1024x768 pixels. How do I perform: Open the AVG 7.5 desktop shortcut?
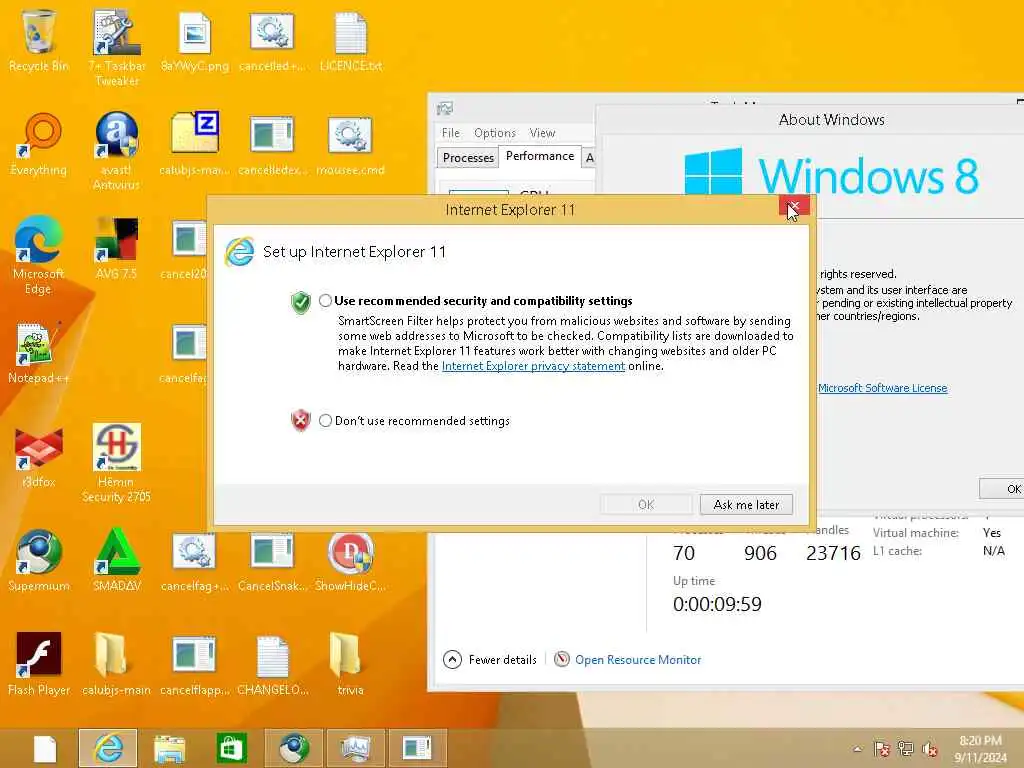pos(116,249)
